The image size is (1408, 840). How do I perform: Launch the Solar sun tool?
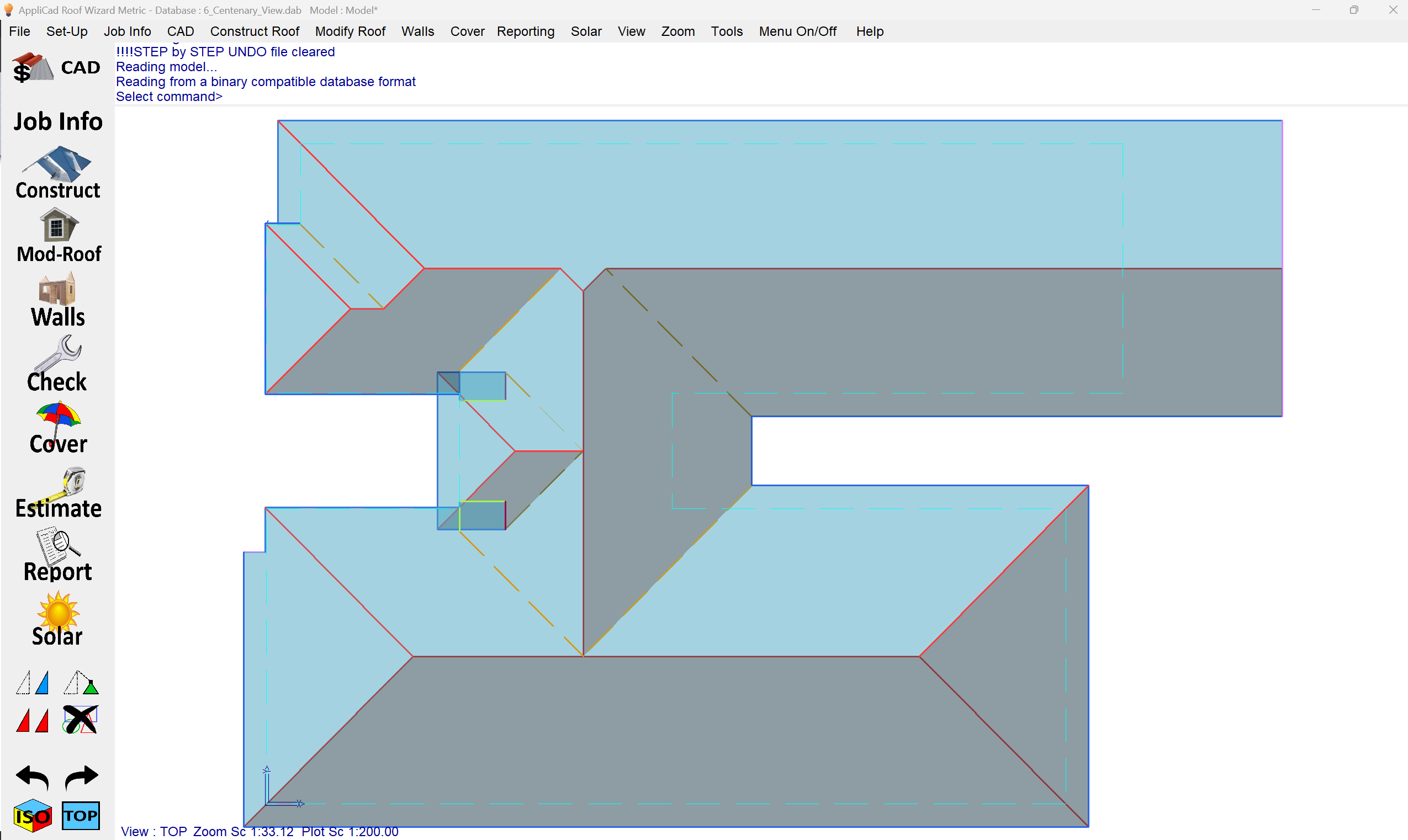[x=57, y=619]
